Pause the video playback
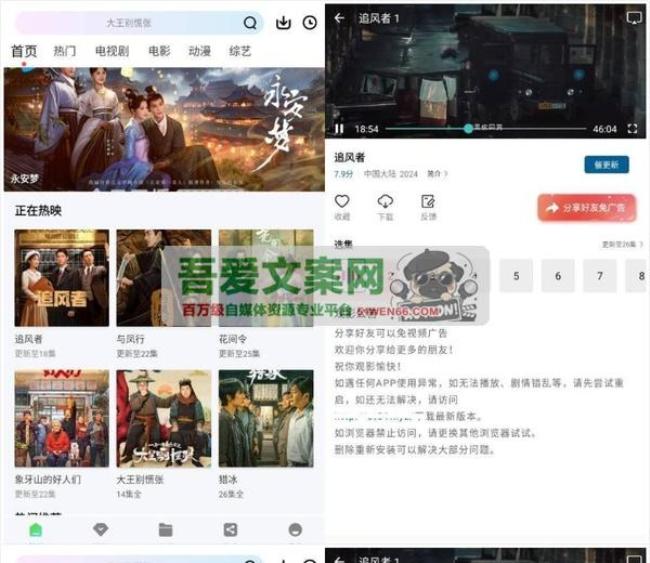 pos(339,129)
